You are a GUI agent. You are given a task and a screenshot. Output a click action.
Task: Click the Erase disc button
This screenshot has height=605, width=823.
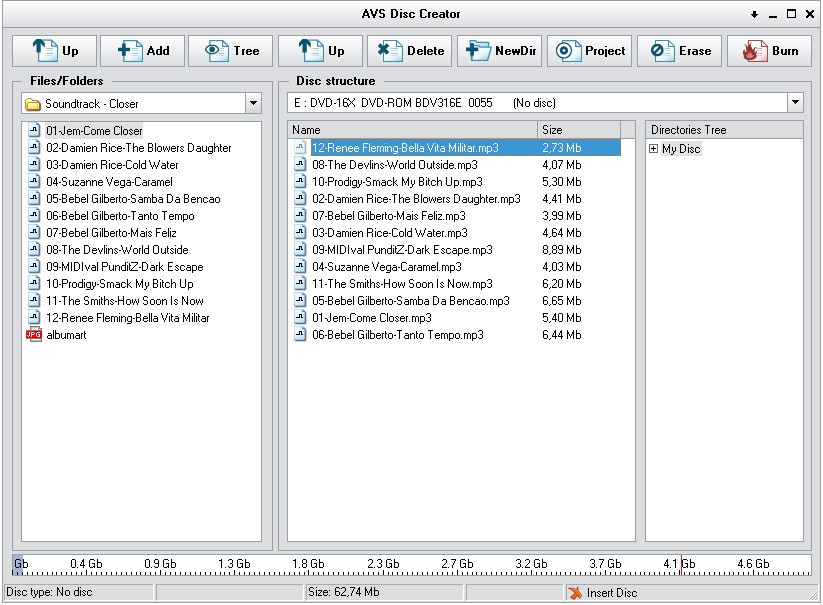680,51
